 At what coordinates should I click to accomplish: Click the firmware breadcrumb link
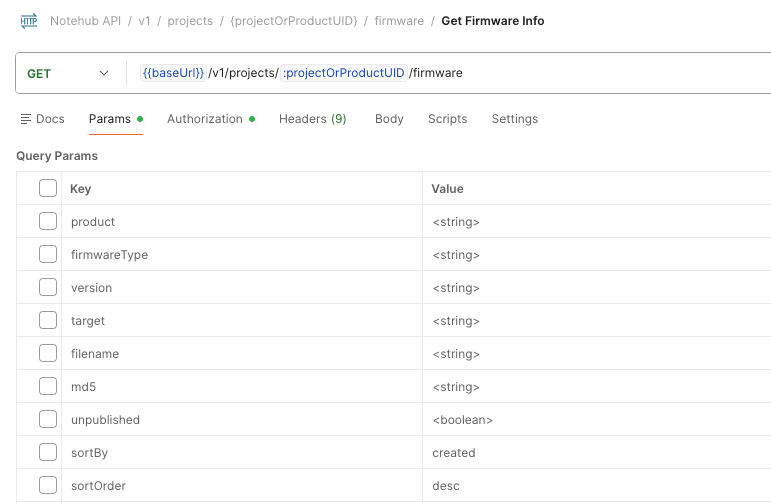click(x=399, y=21)
